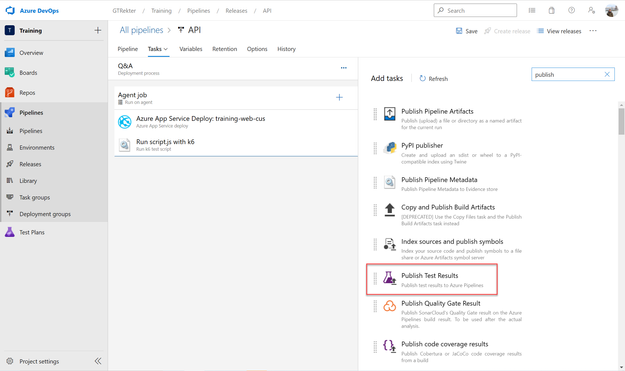Open the work items list icon in header
The image size is (625, 371).
(532, 10)
